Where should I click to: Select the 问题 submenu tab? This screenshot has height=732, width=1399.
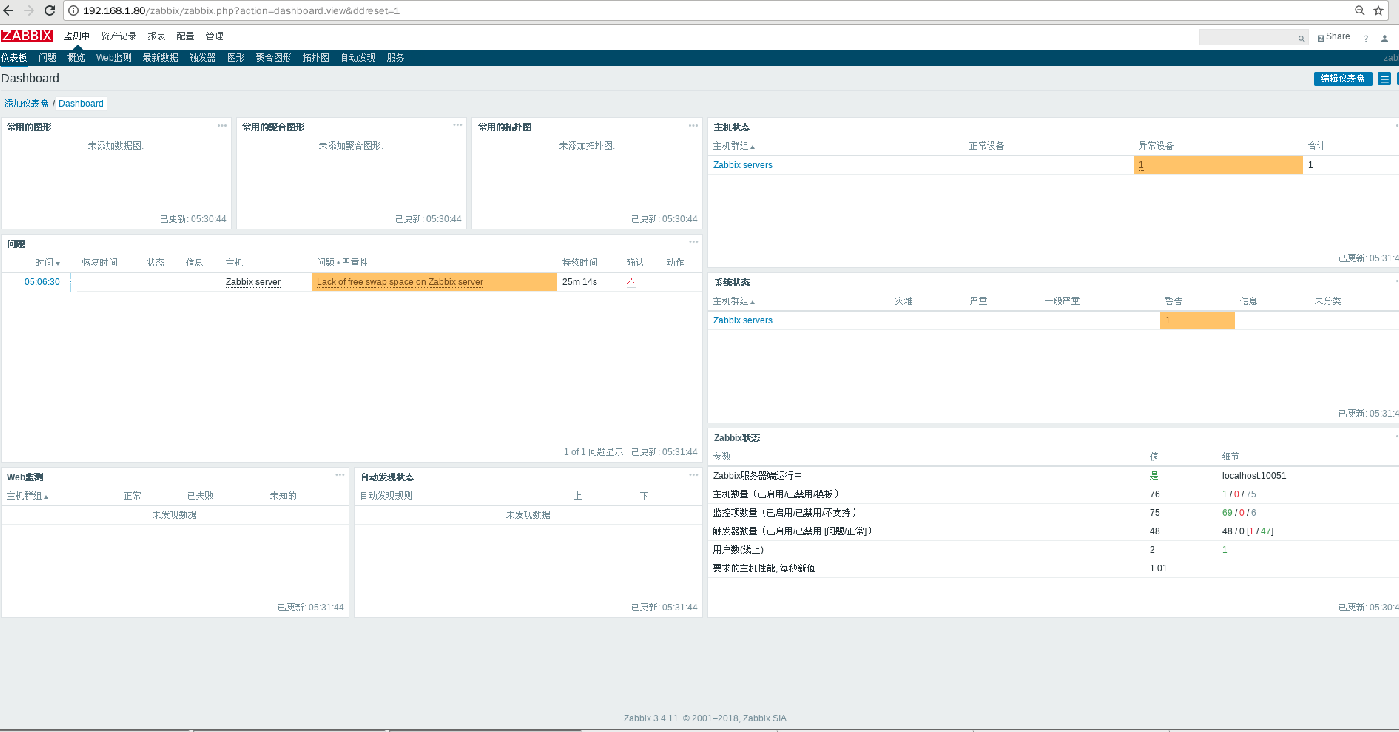(47, 58)
